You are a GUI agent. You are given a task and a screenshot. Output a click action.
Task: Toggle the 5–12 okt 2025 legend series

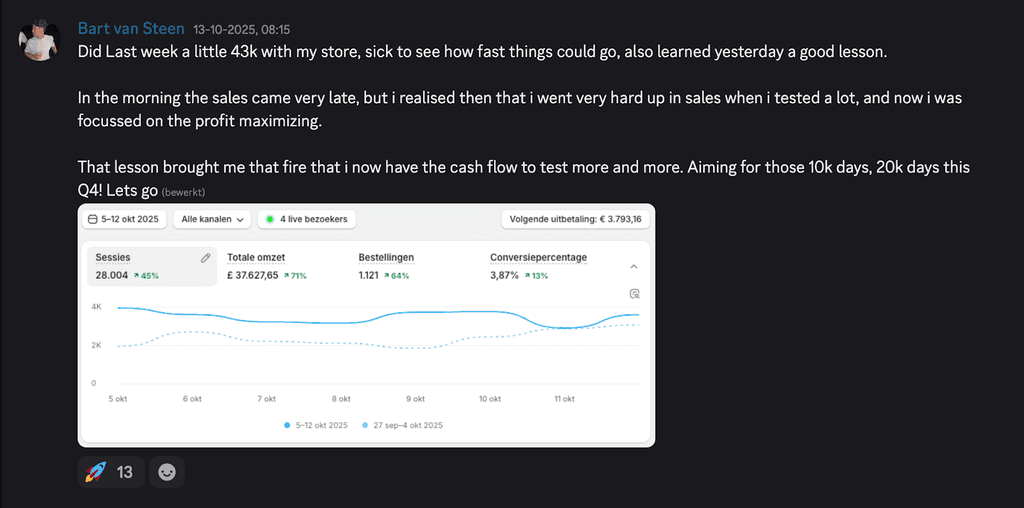[x=316, y=425]
